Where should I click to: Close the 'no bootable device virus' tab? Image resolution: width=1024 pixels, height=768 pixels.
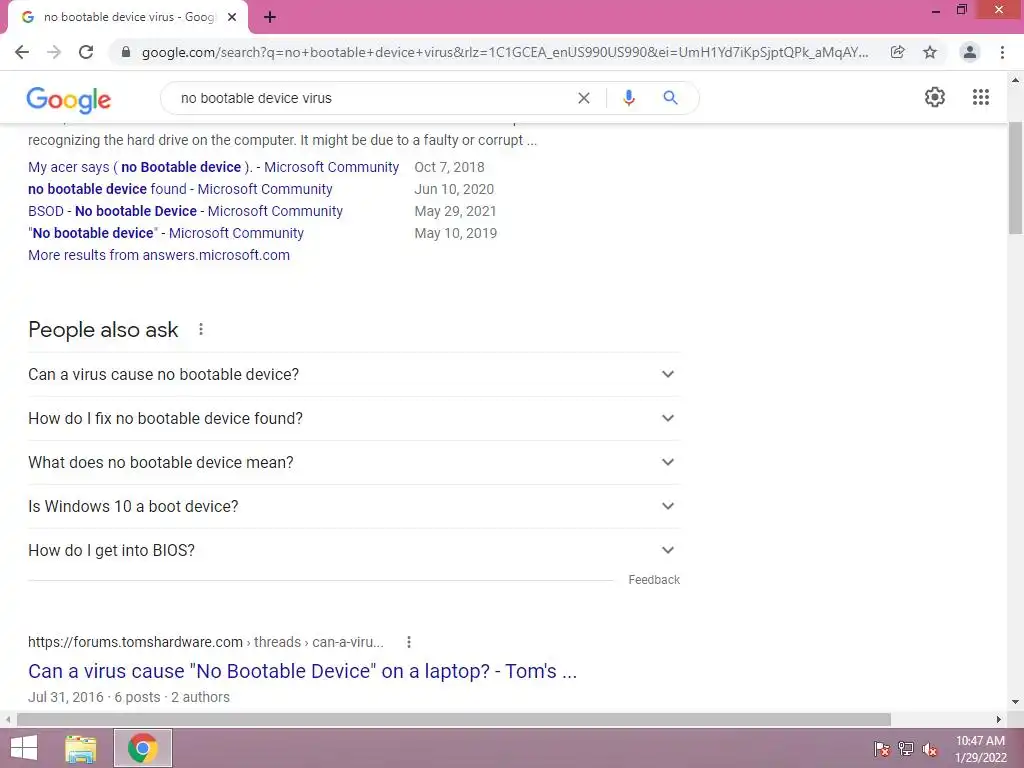(232, 18)
